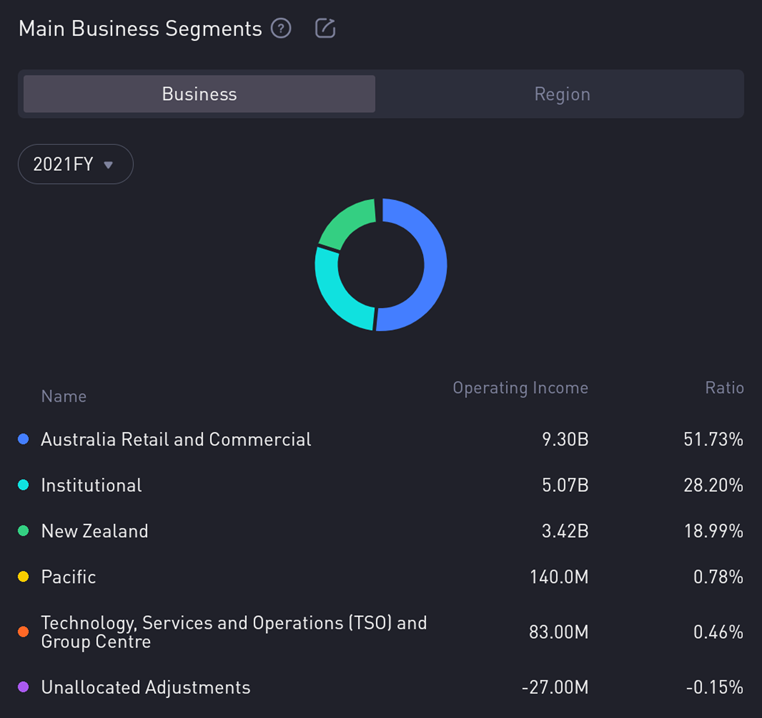This screenshot has width=762, height=718.
Task: Select the Institutional segment name
Action: (x=91, y=485)
